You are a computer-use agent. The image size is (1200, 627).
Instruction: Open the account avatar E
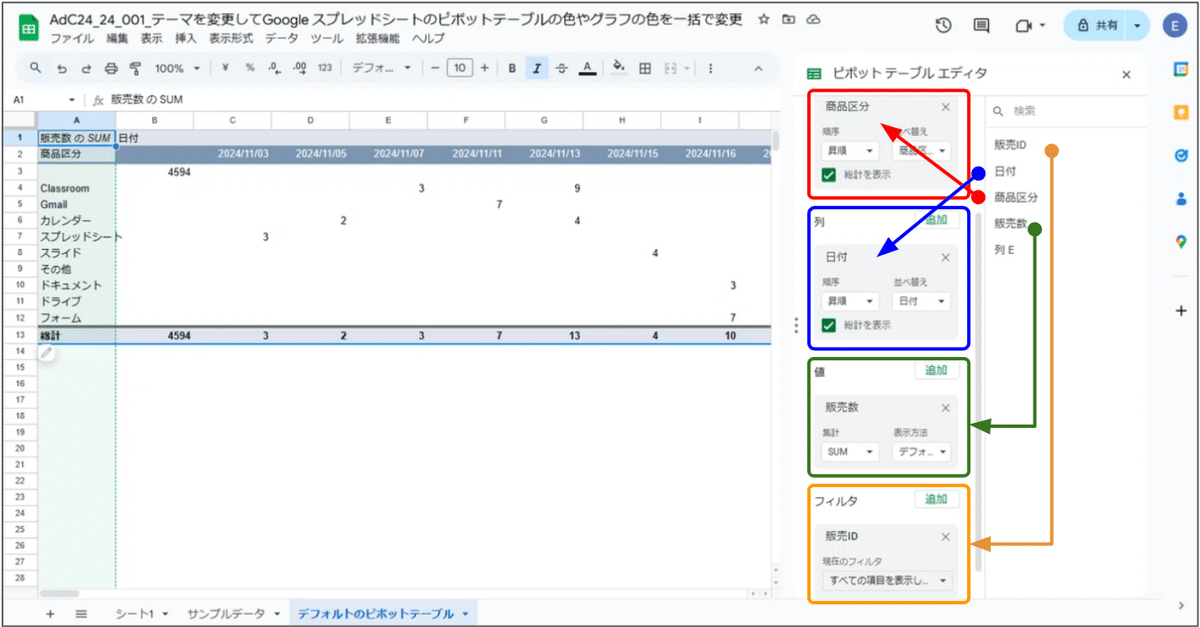pos(1174,26)
